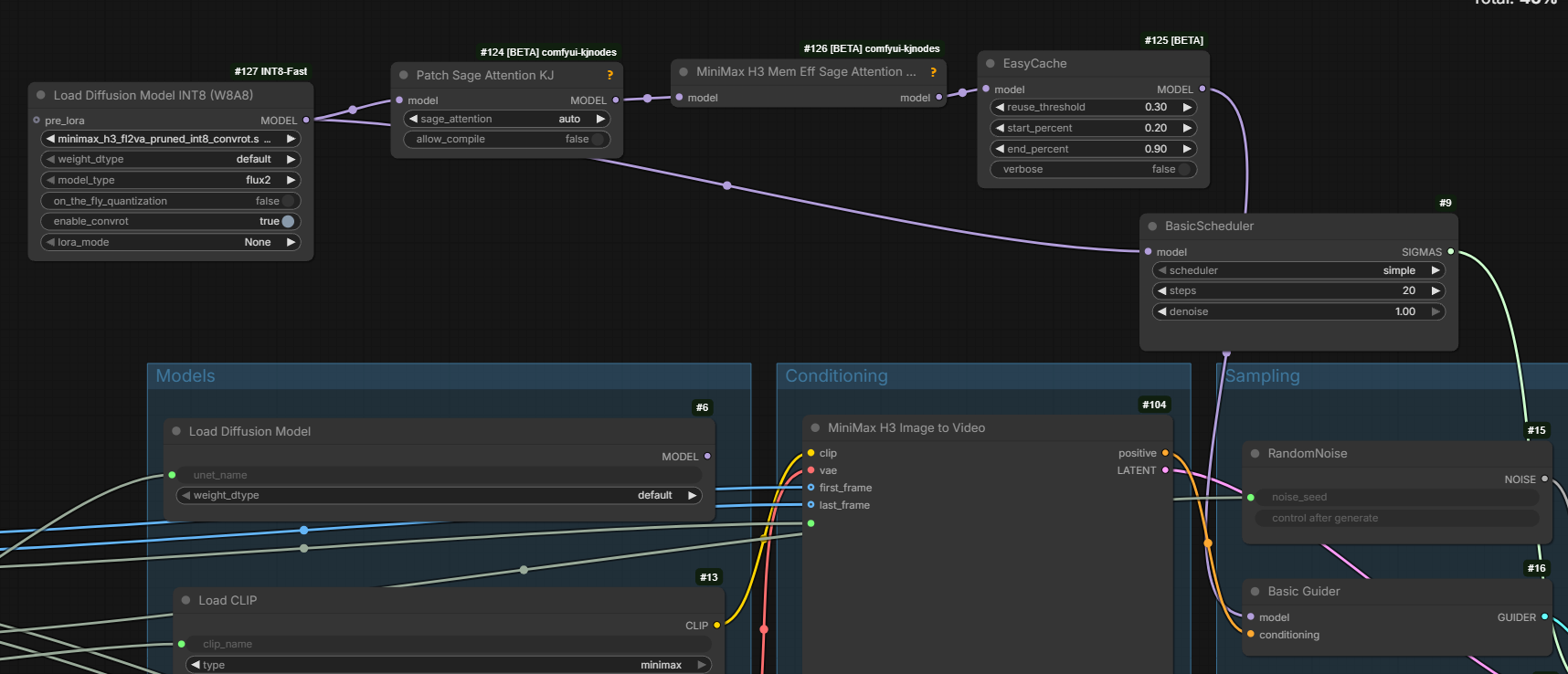The height and width of the screenshot is (674, 1568).
Task: Open the minimax_h3_fl2va_pruned_int8 model selector
Action: tap(171, 139)
